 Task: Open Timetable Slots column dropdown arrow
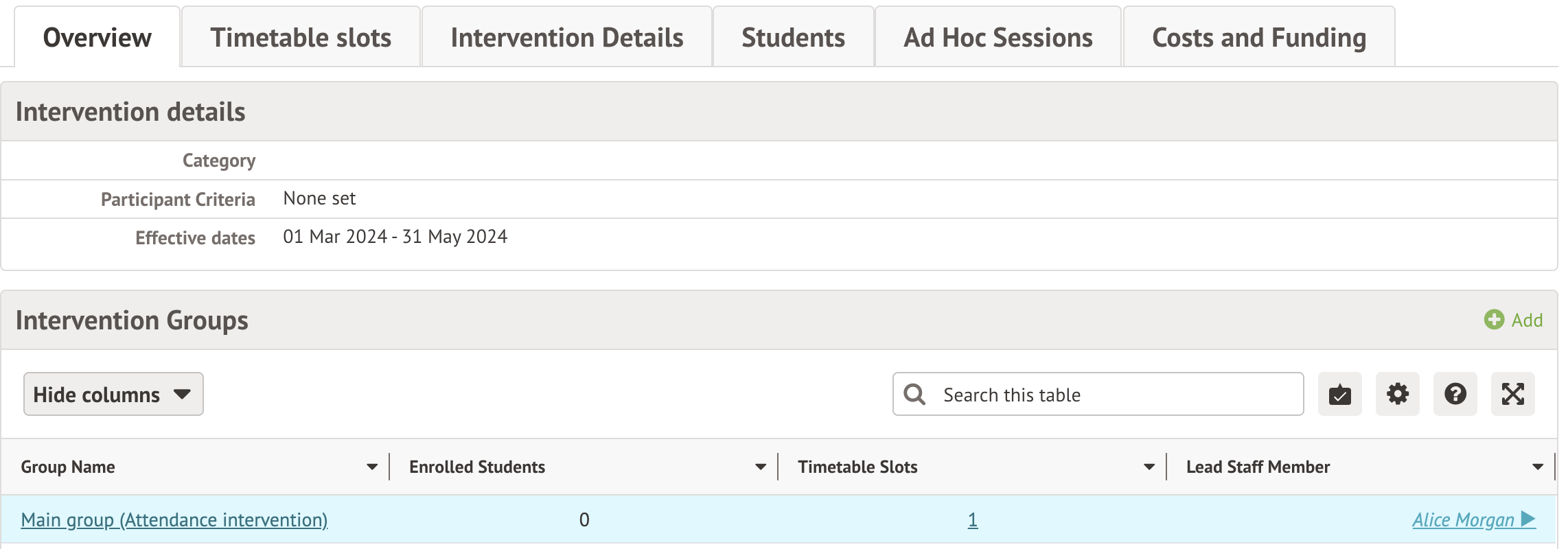(1149, 467)
